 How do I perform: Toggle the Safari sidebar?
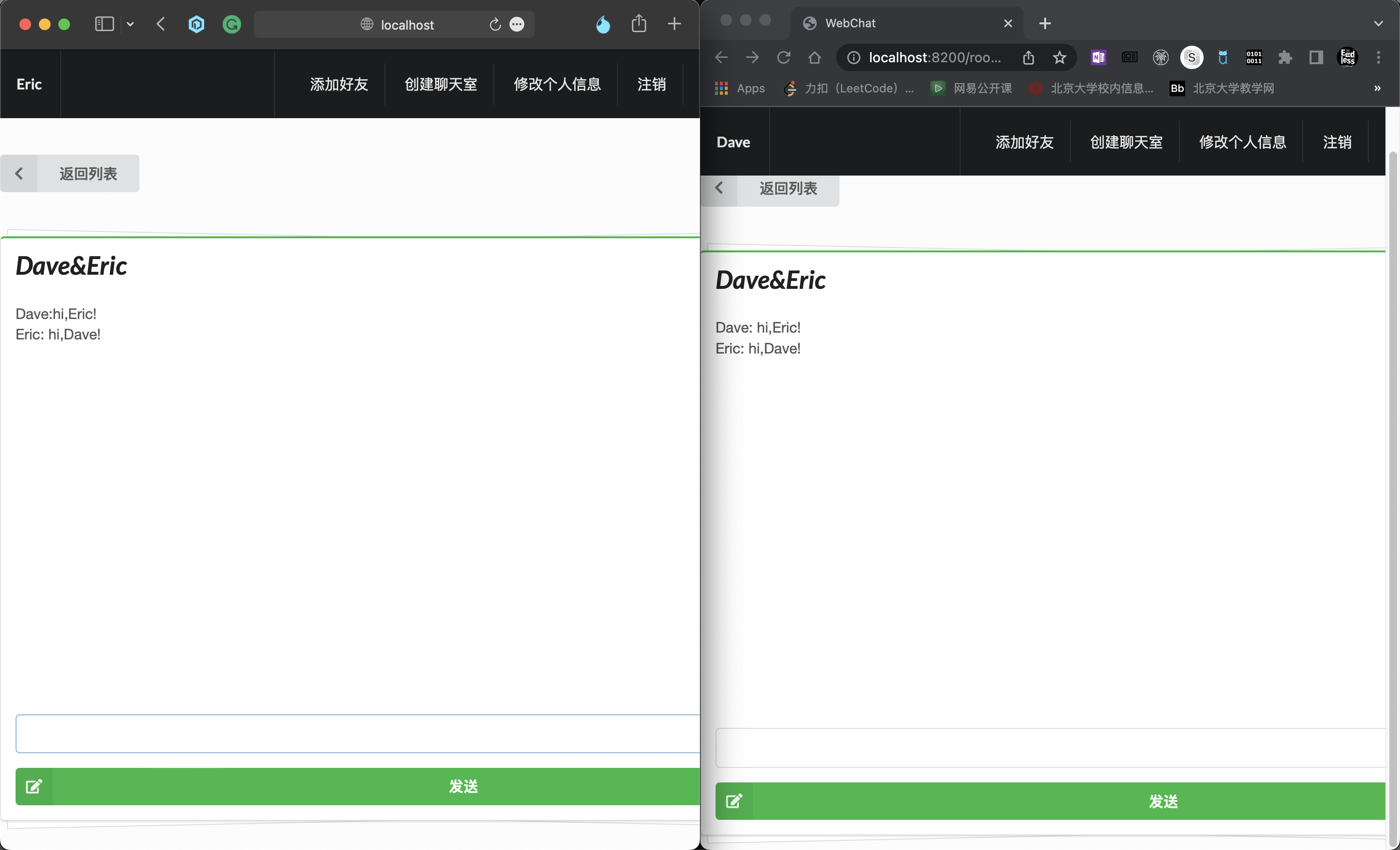(x=105, y=24)
